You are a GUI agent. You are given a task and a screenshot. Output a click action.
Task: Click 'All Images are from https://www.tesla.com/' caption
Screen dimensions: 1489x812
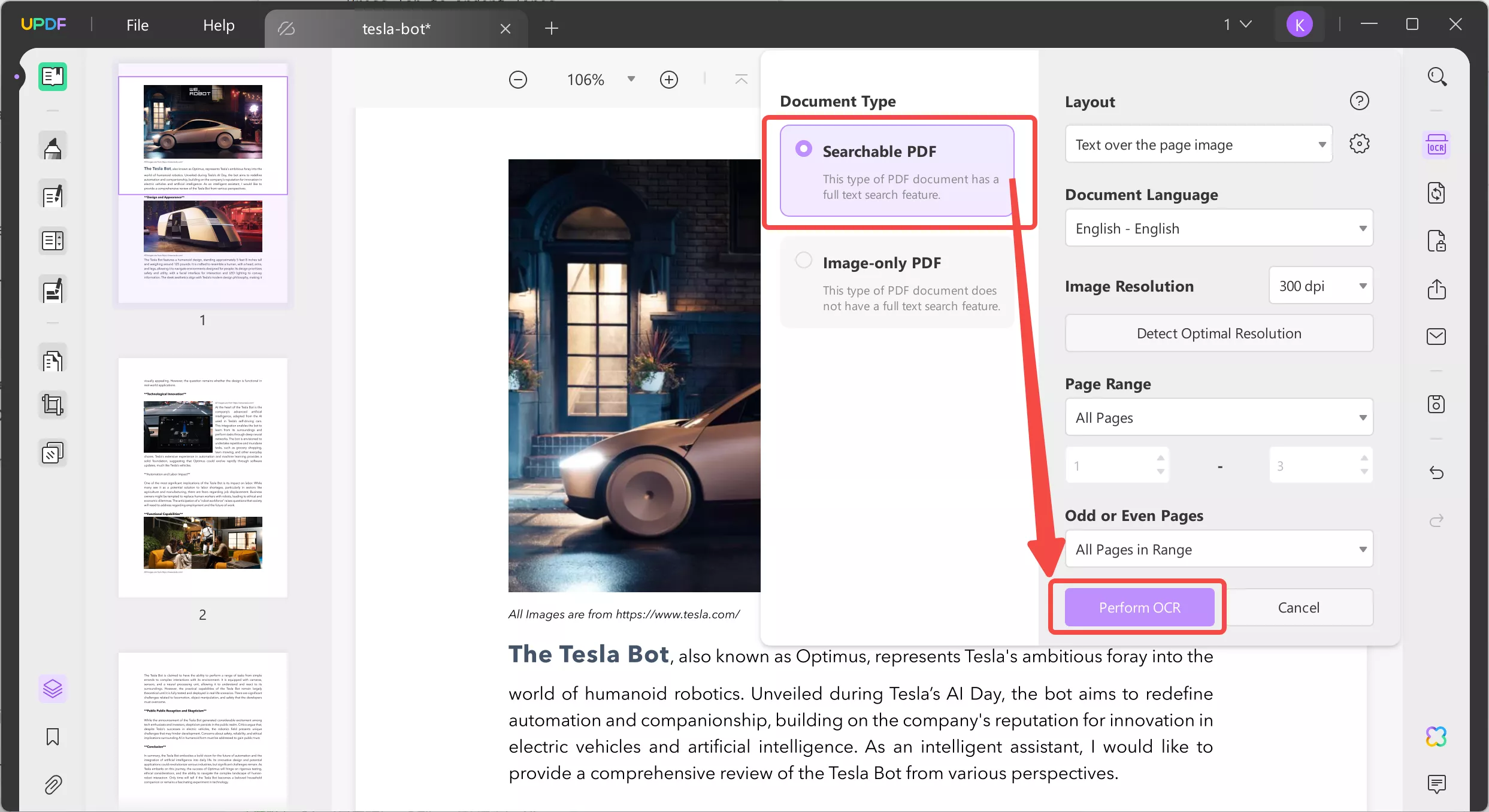pos(624,614)
